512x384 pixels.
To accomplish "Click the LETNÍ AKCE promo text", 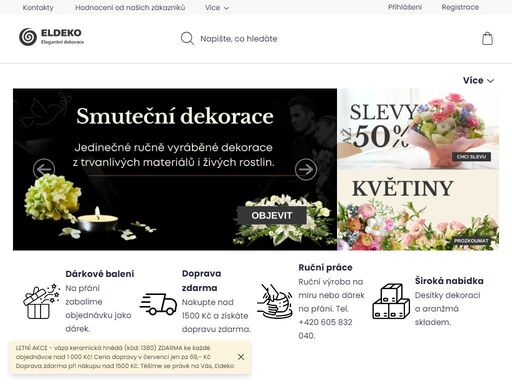I will [125, 357].
